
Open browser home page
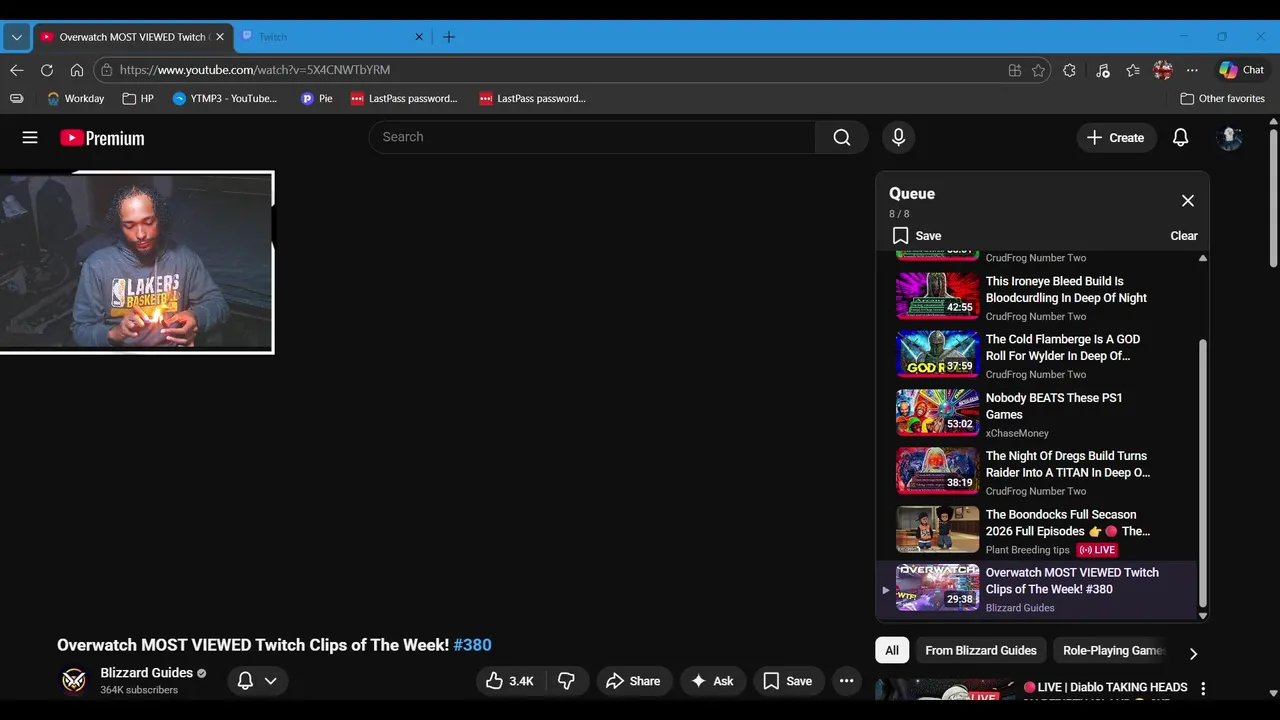[77, 70]
